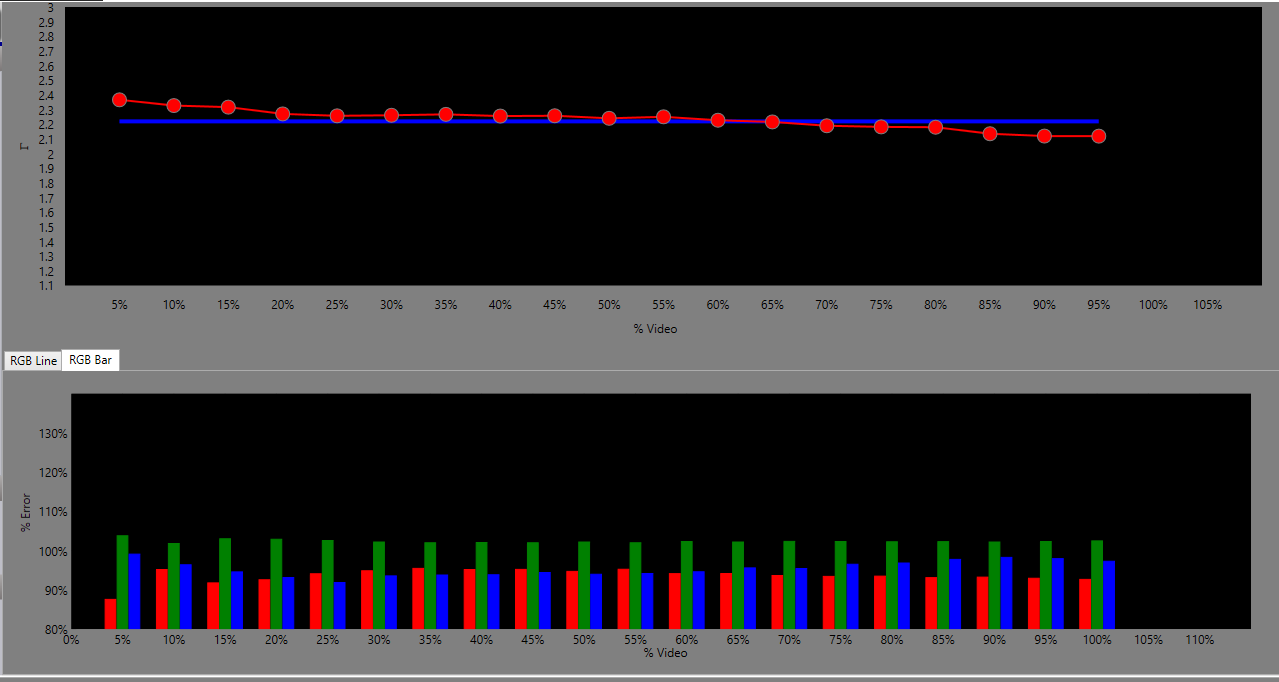Click the last gamma point at 95% video
Viewport: 1279px width, 682px height.
(x=1099, y=136)
